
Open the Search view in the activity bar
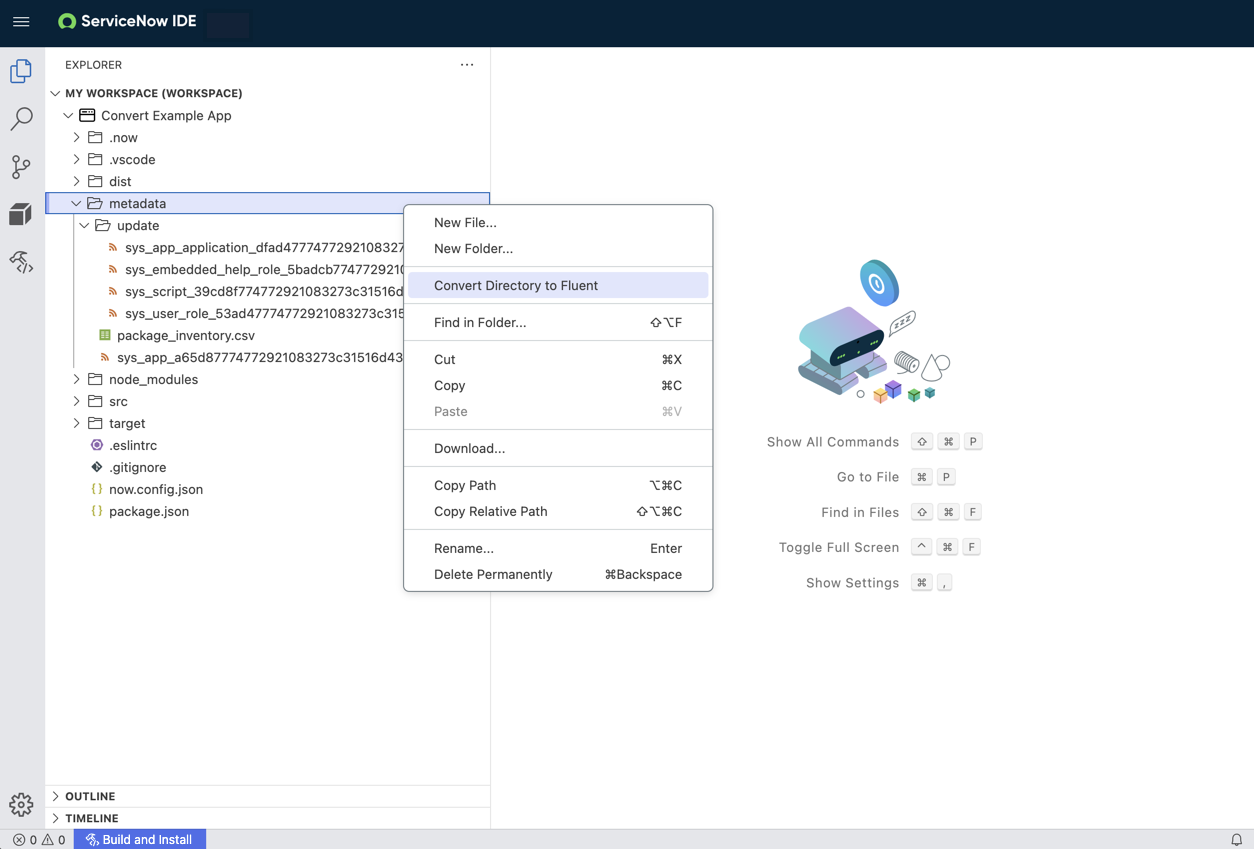[21, 119]
